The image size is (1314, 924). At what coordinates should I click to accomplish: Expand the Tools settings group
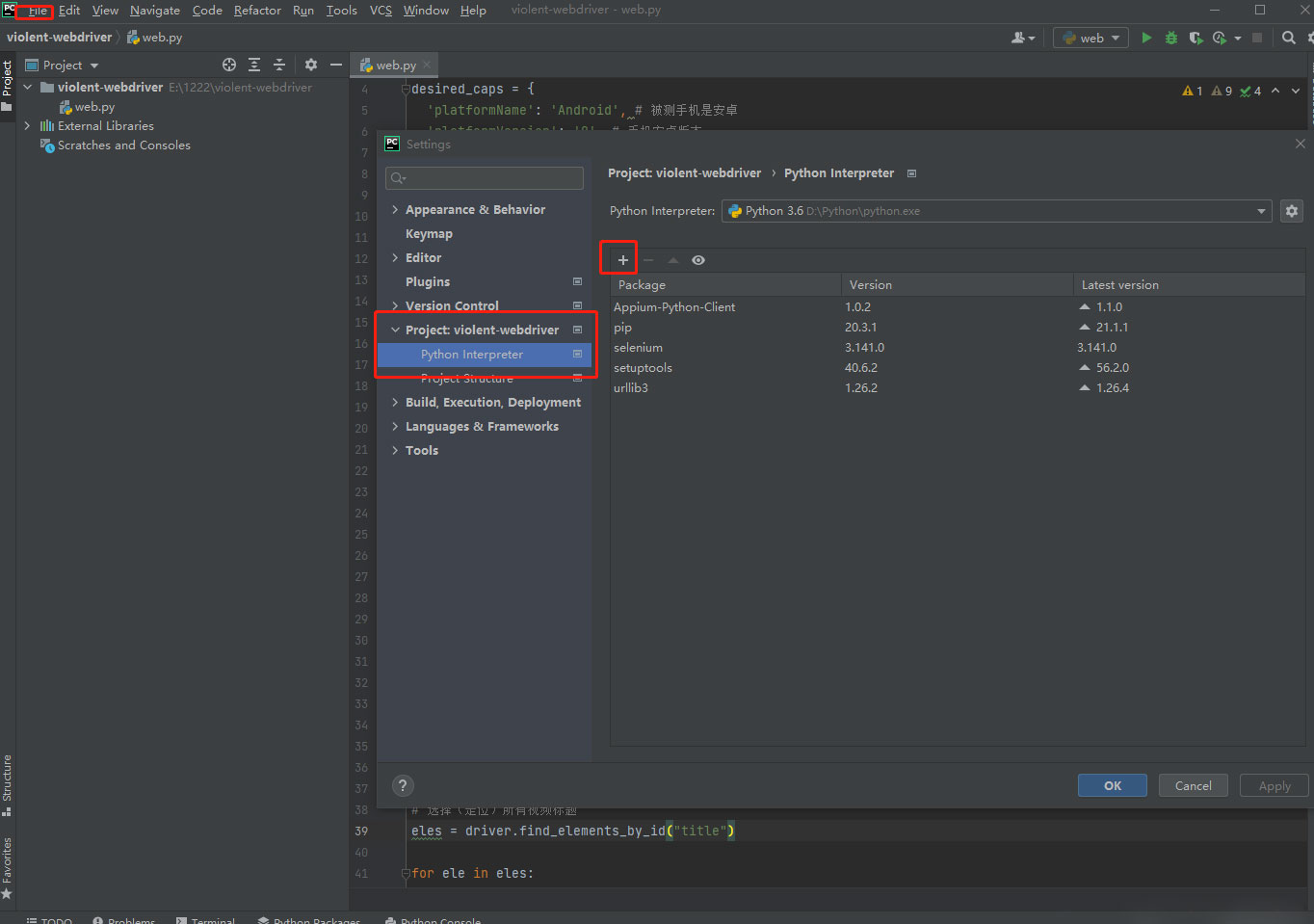[395, 450]
